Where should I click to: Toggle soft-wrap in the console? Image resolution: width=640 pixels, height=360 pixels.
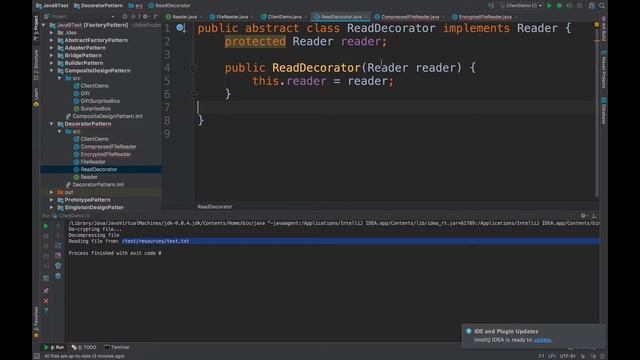[x=58, y=246]
